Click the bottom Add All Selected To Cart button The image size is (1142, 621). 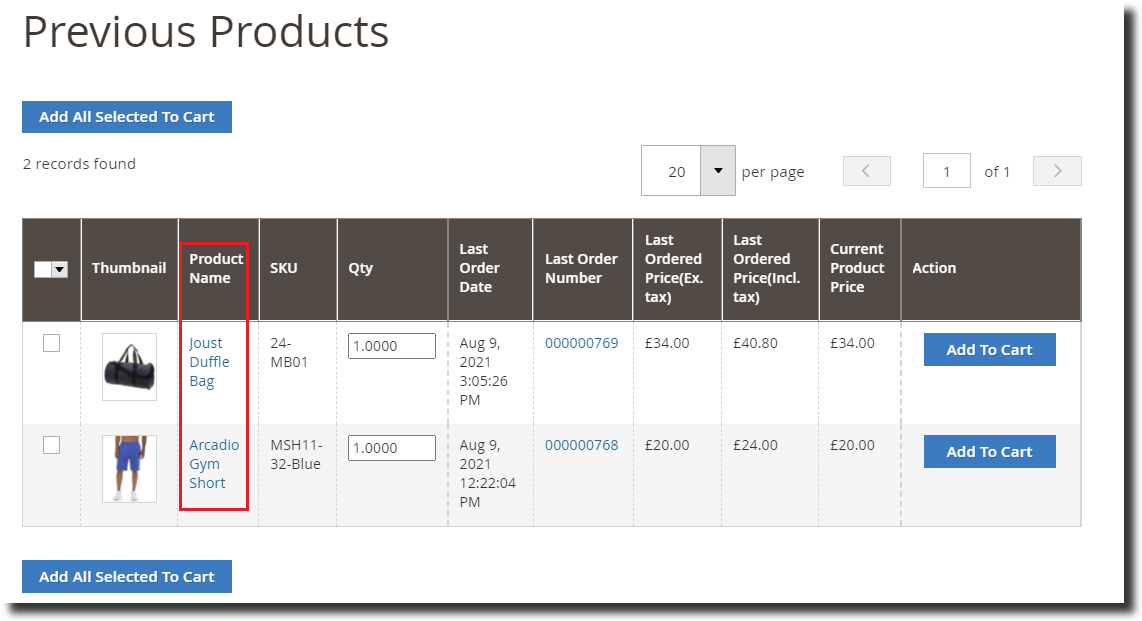pos(126,576)
